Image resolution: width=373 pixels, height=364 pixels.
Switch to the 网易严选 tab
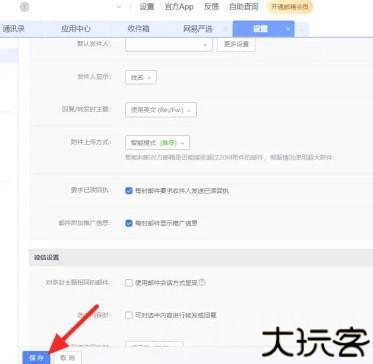click(198, 29)
